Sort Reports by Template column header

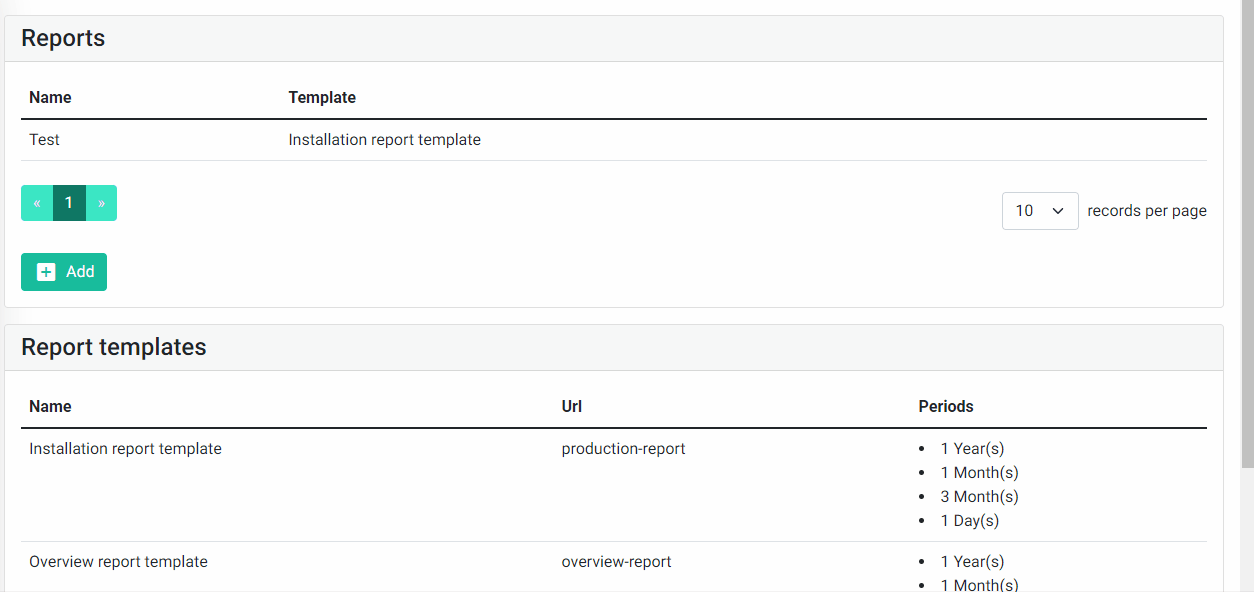322,97
